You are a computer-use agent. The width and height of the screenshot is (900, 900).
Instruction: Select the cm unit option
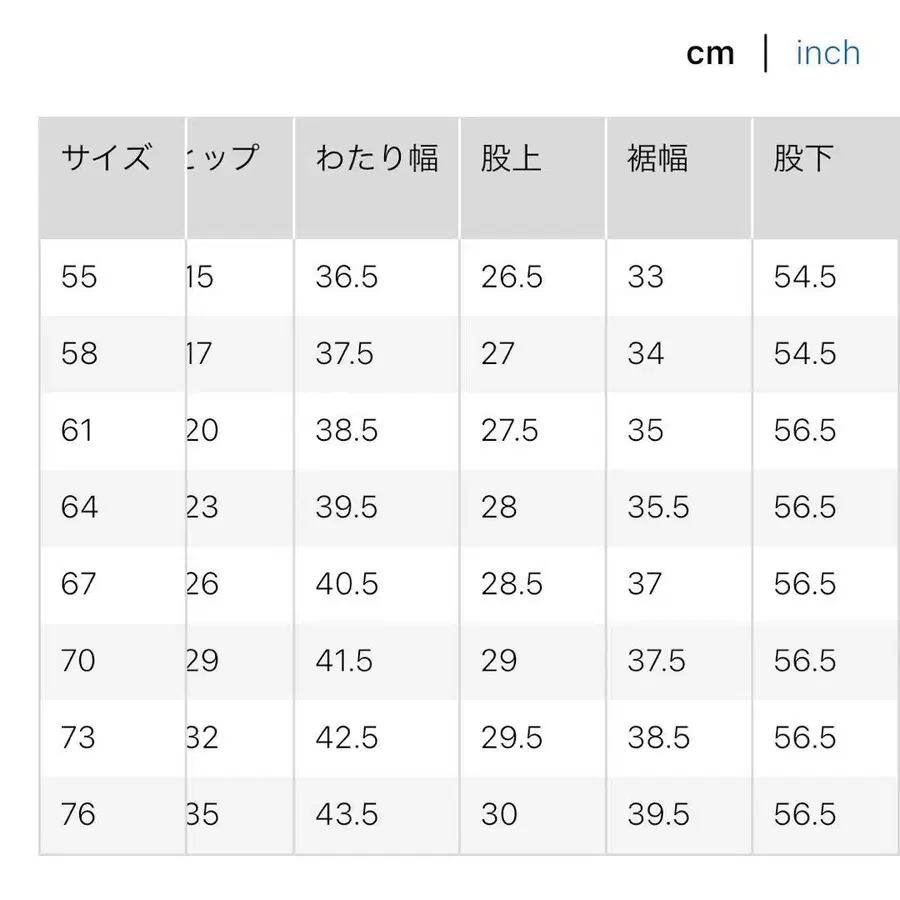pyautogui.click(x=711, y=52)
